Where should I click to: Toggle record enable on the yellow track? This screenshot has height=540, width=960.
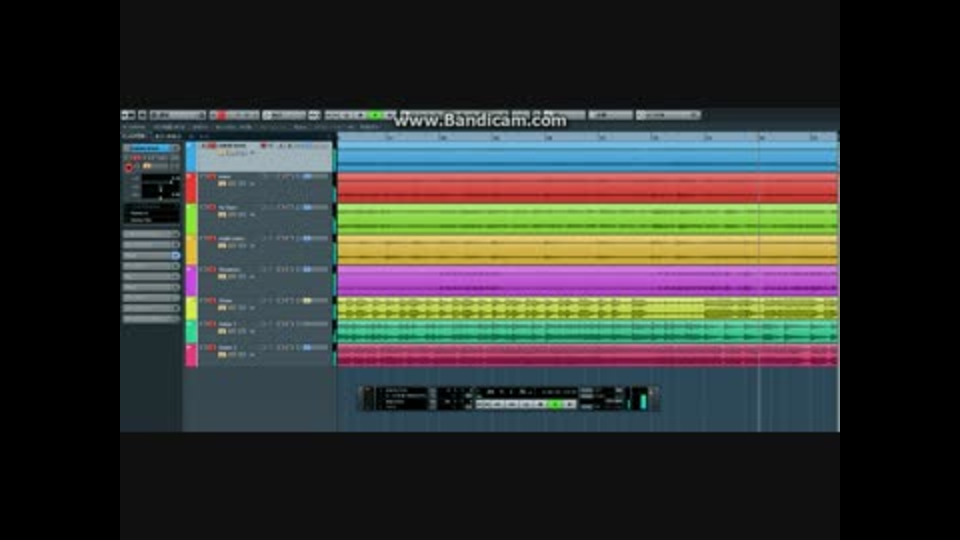click(x=212, y=301)
